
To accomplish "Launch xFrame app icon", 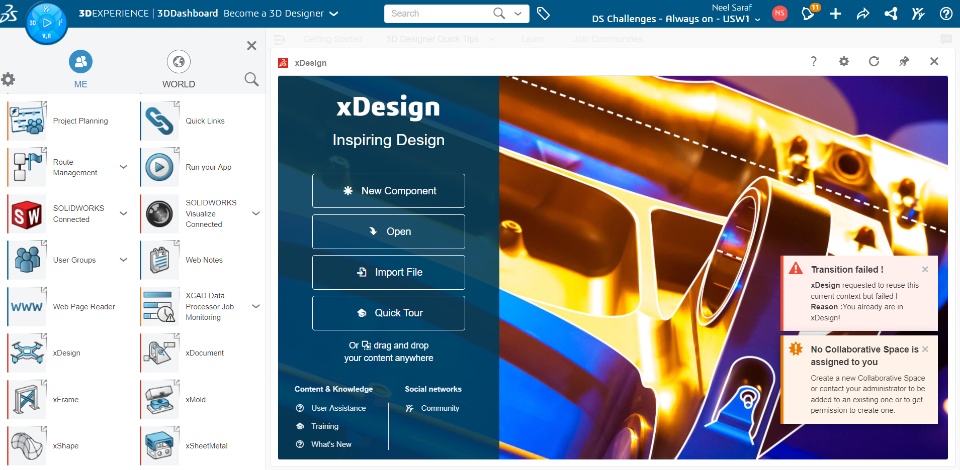I will coord(27,400).
